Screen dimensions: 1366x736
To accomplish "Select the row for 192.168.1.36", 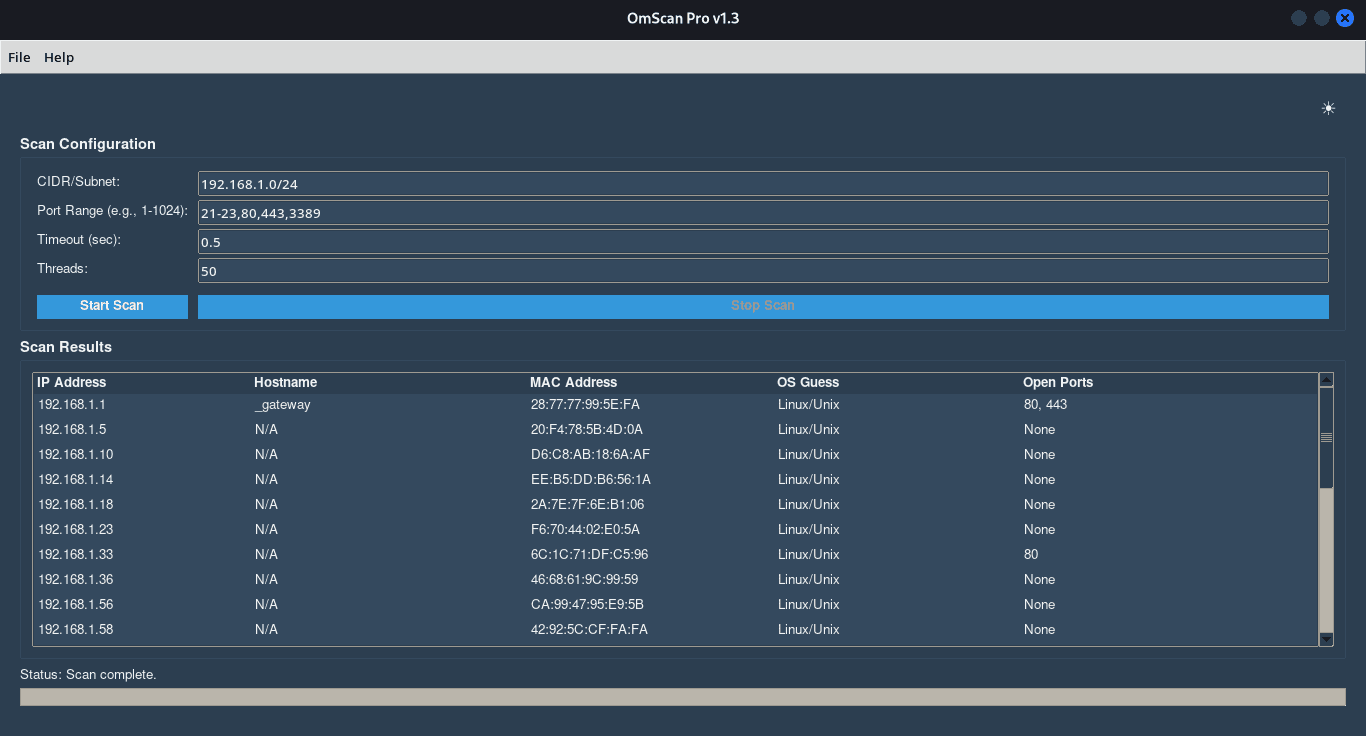I will click(676, 580).
